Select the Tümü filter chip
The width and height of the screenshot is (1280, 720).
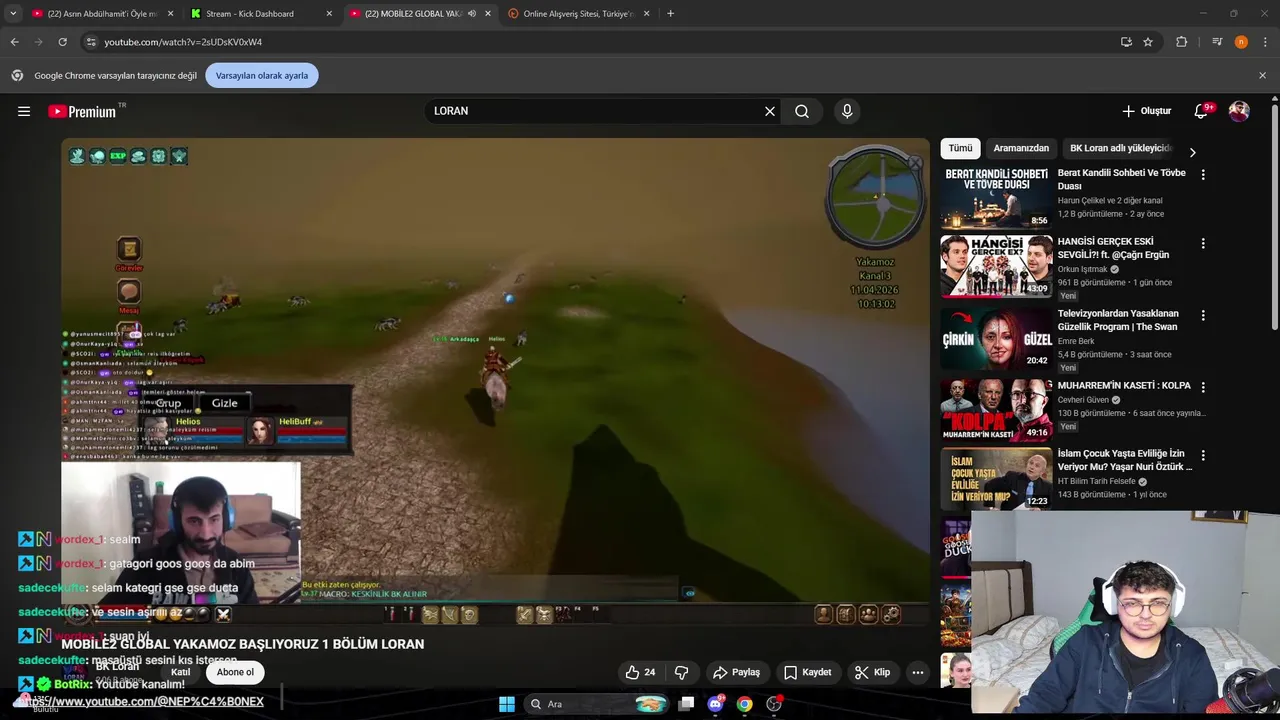[x=960, y=148]
